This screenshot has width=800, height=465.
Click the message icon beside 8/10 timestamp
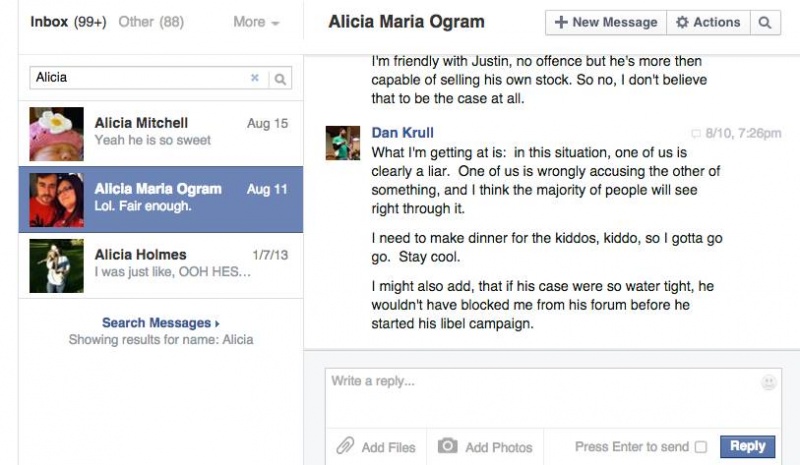(x=695, y=134)
